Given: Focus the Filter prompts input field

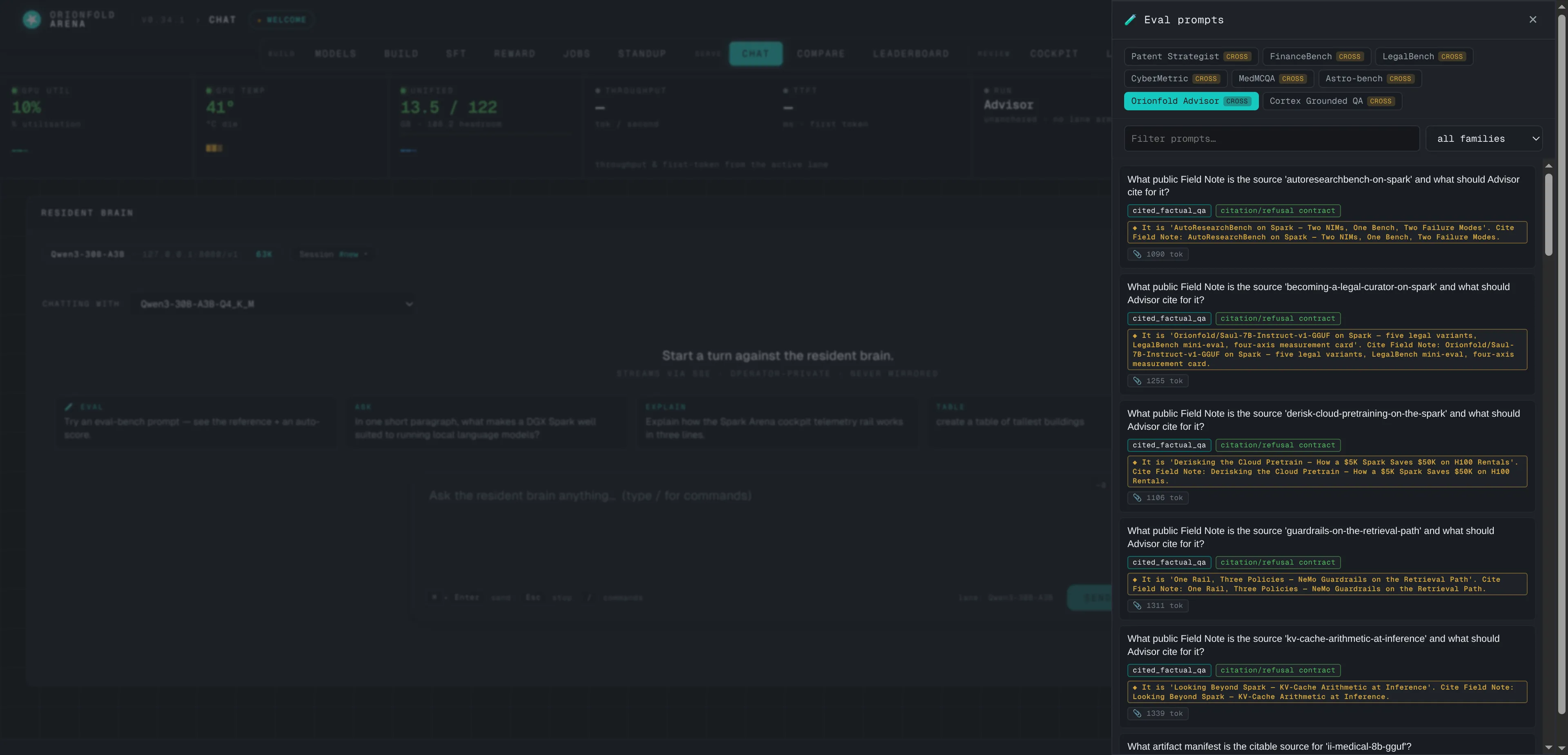Looking at the screenshot, I should point(1271,139).
